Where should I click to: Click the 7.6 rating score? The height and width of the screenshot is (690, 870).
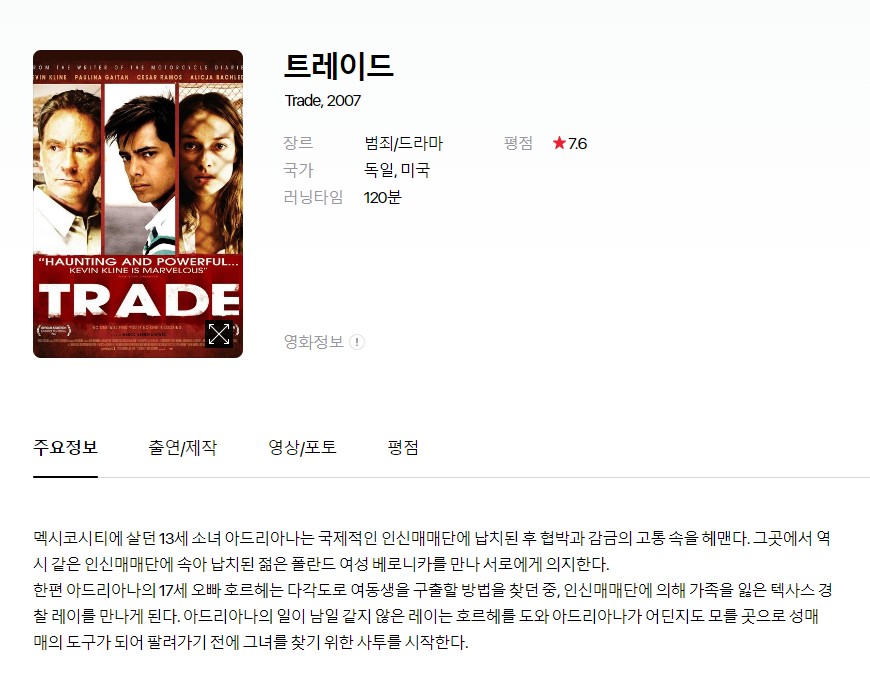578,144
